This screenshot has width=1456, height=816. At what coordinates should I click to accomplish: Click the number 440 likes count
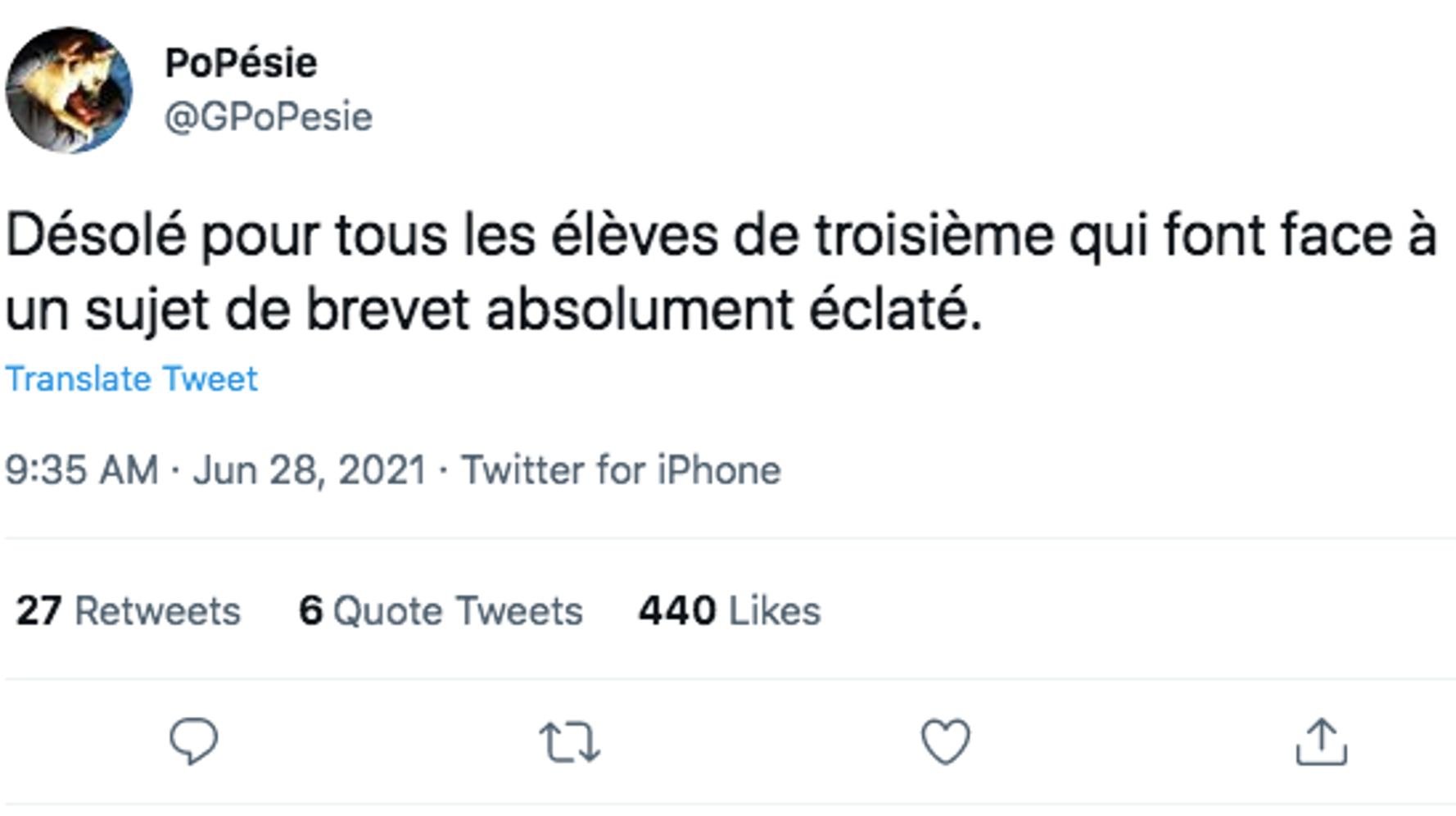tap(677, 611)
